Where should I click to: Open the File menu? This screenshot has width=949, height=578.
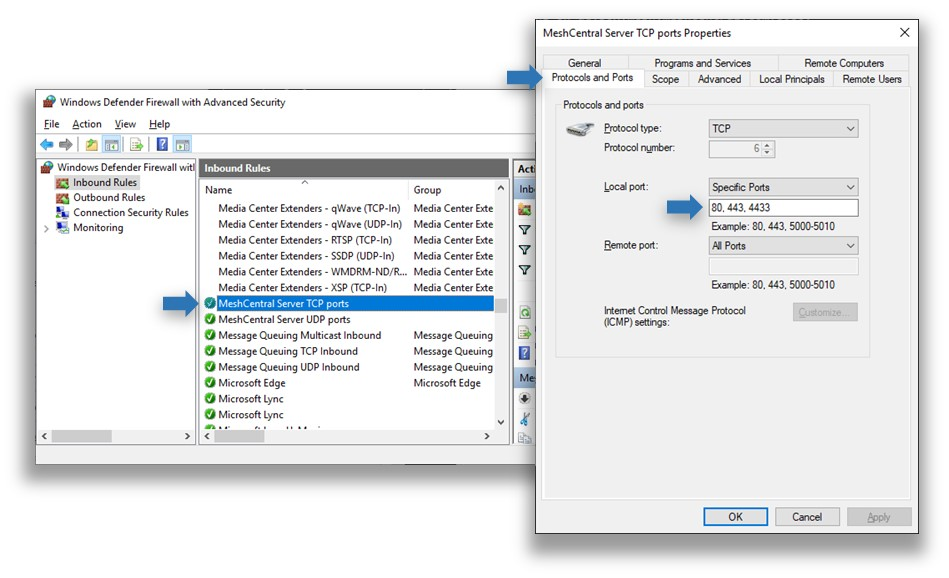pyautogui.click(x=51, y=124)
